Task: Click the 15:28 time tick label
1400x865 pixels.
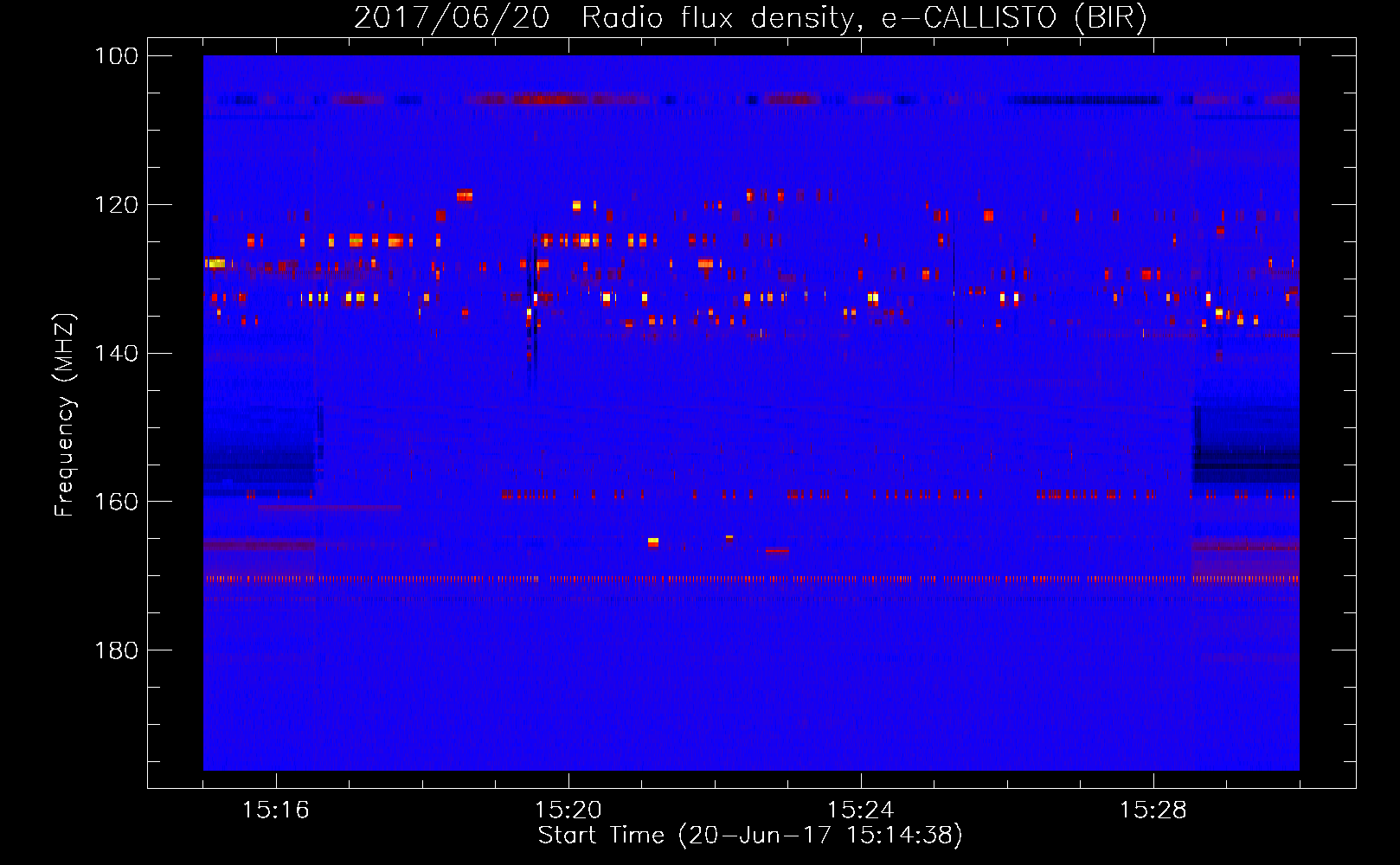Action: (1153, 811)
